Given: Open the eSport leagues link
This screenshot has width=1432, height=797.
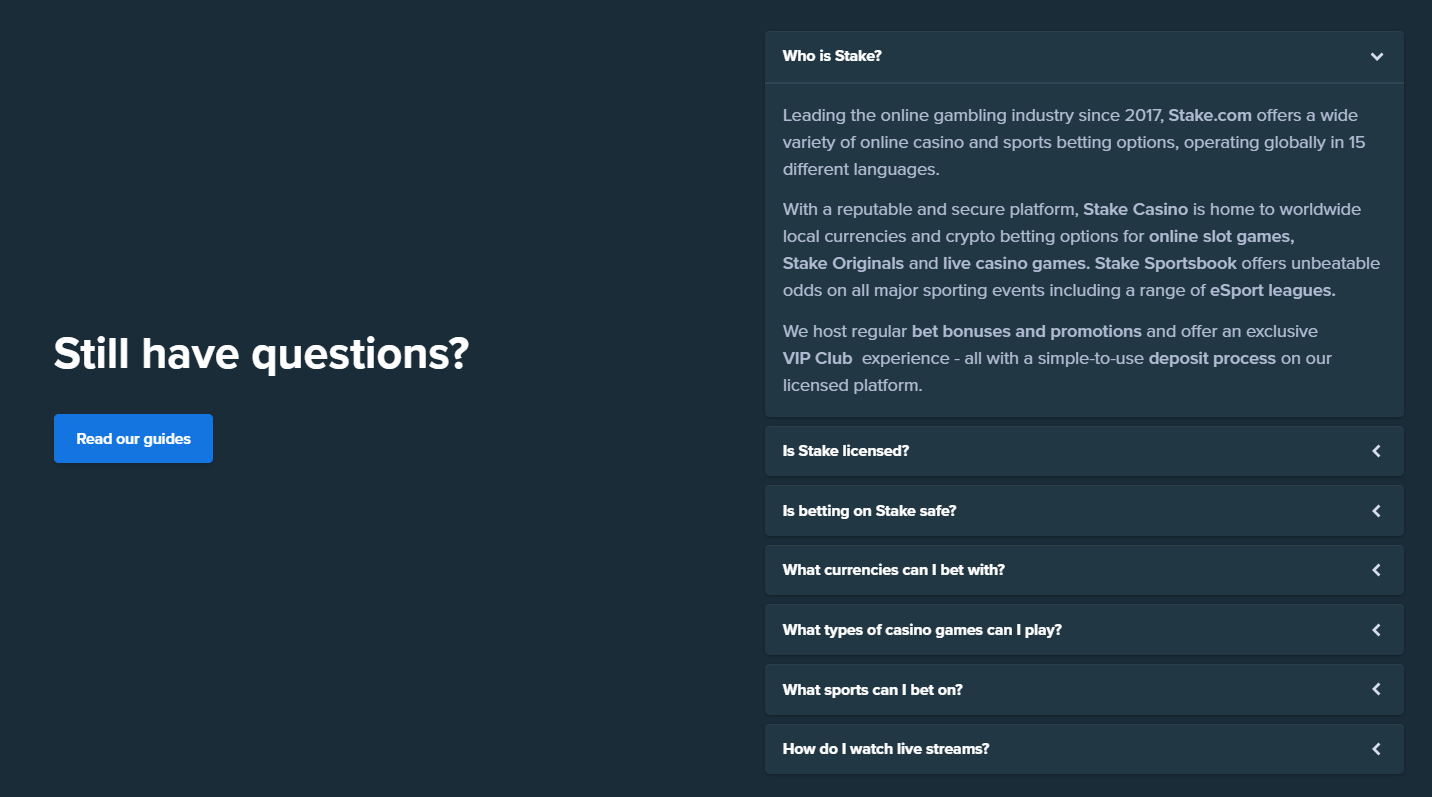Looking at the screenshot, I should point(1273,291).
